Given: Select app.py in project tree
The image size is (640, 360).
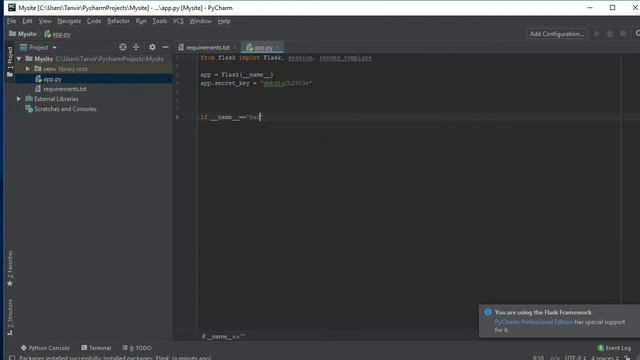Looking at the screenshot, I should click(x=53, y=79).
